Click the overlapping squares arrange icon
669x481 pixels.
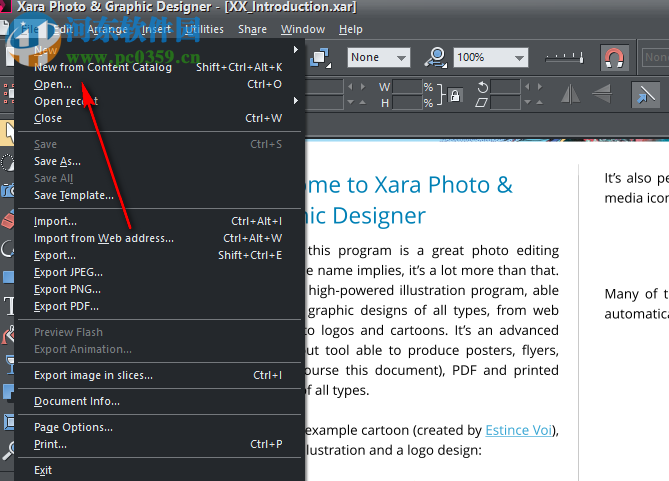tap(320, 57)
